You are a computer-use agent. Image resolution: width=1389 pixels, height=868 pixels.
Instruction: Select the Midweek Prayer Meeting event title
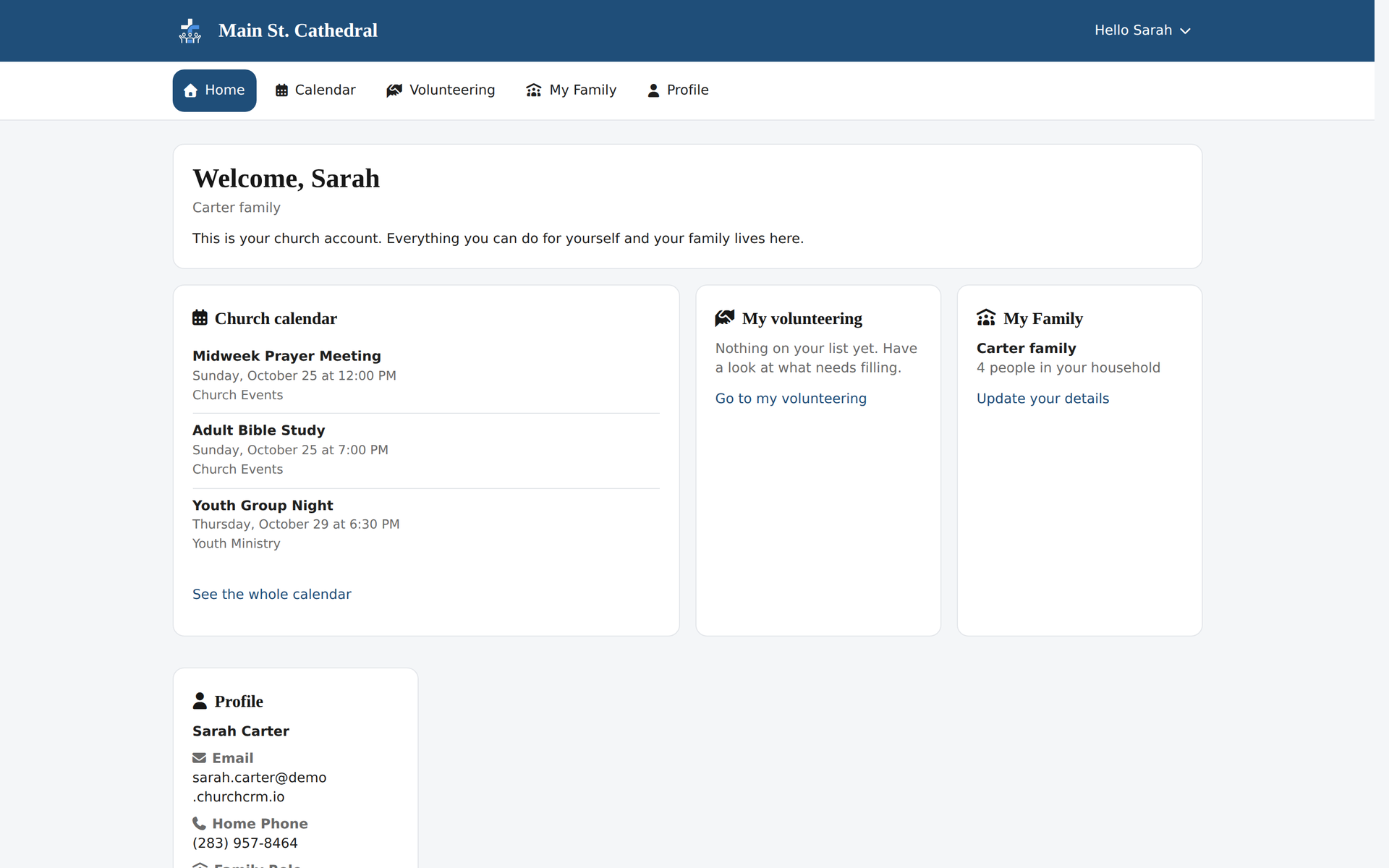286,356
